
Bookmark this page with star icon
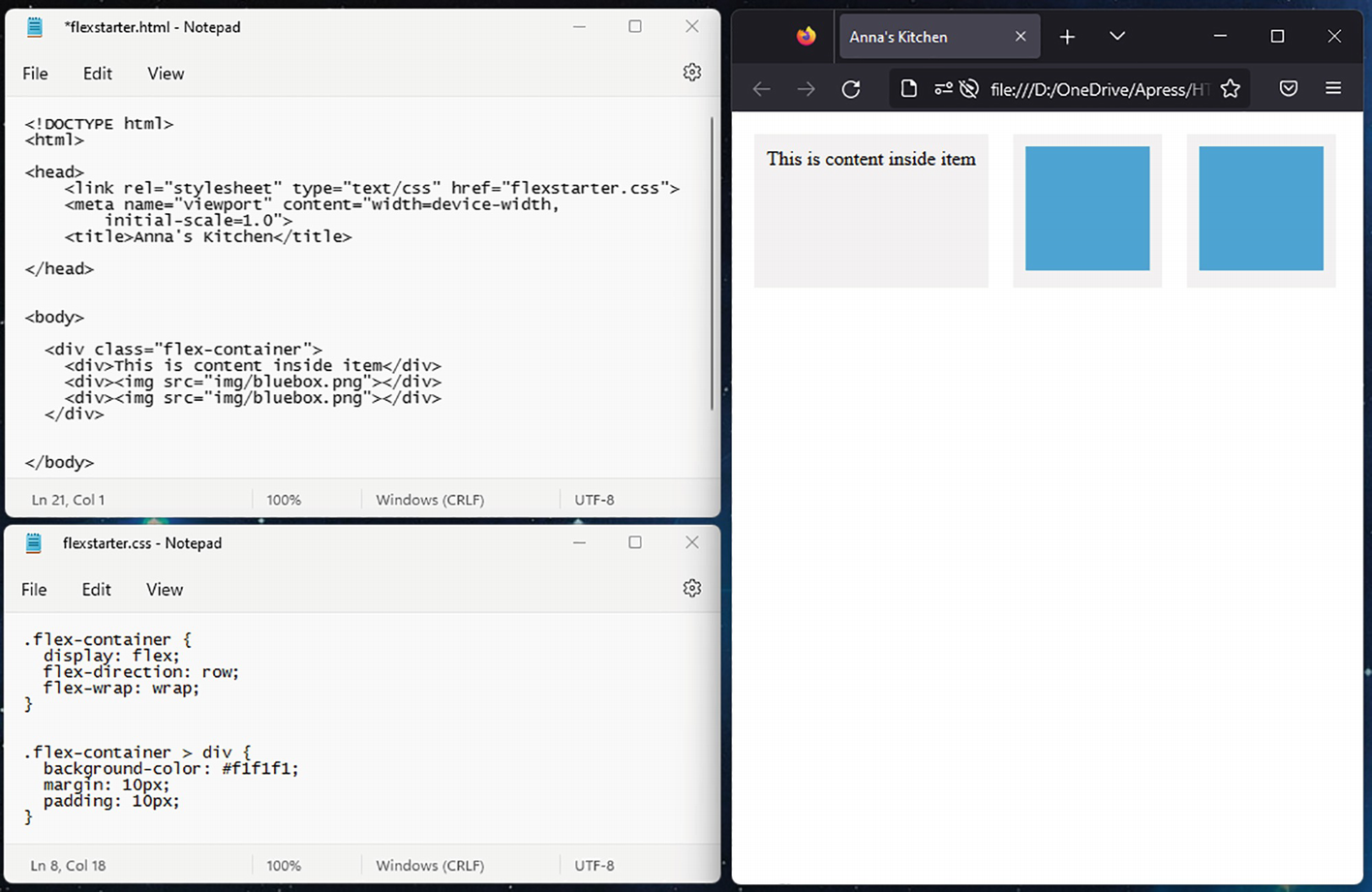point(1230,89)
